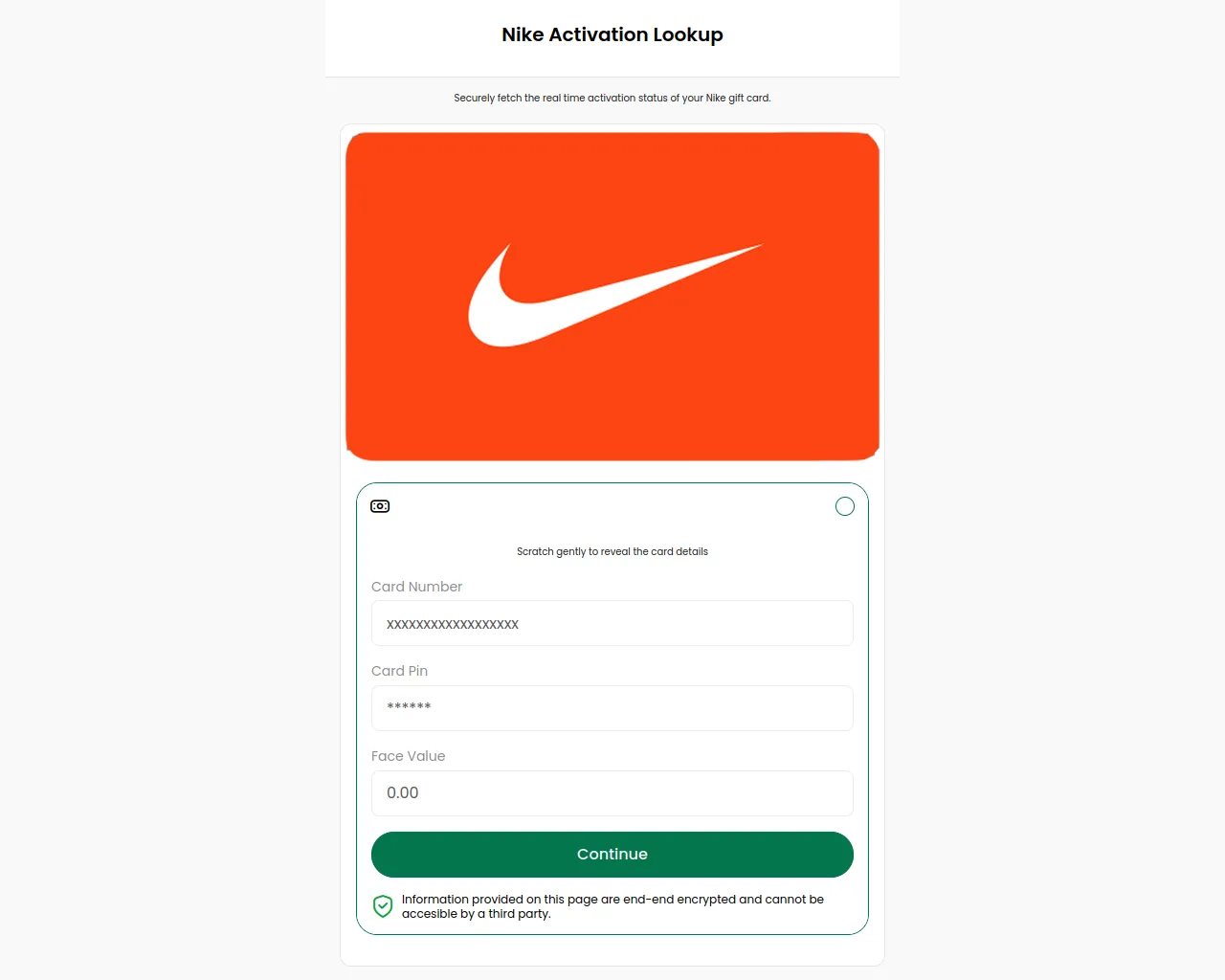Click the Nike Activation Lookup heading
This screenshot has height=980, width=1225.
coord(612,34)
